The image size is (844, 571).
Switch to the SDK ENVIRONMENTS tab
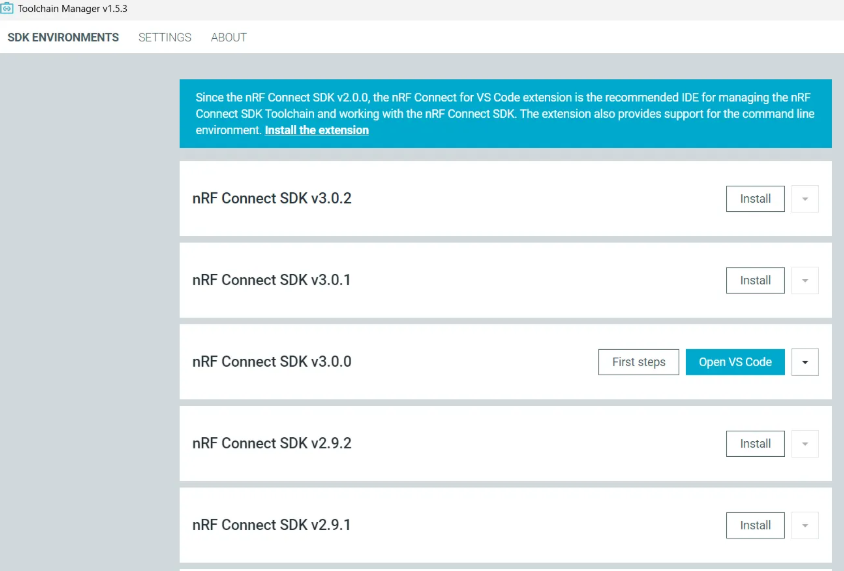[x=63, y=38]
